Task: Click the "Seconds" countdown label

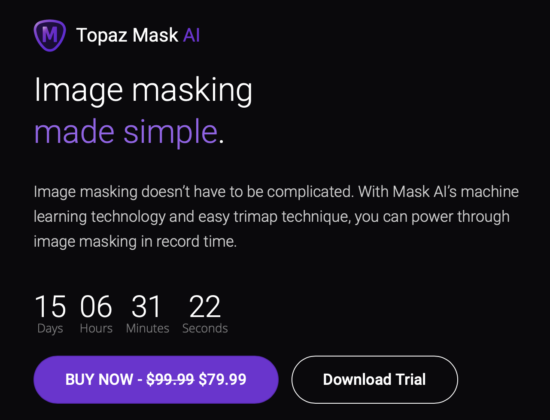Action: [x=205, y=328]
